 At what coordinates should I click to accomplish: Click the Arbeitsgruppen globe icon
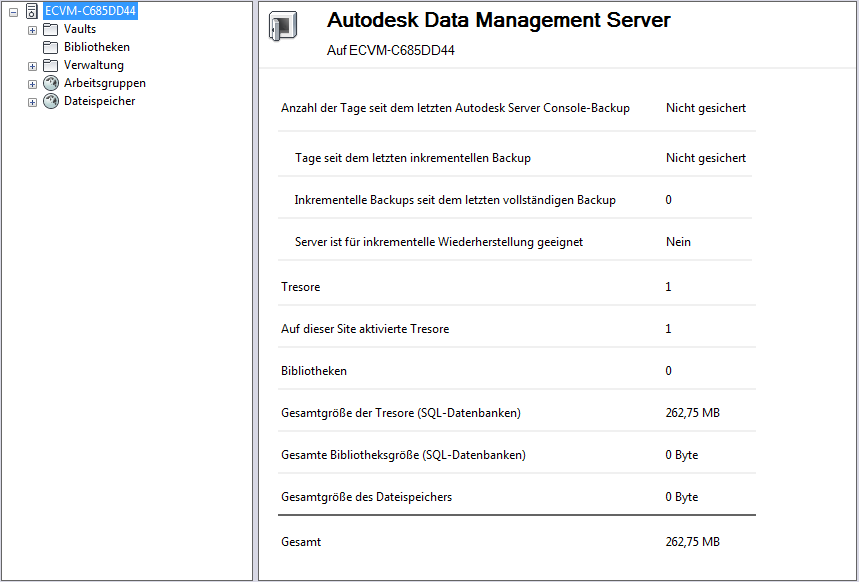[x=51, y=83]
